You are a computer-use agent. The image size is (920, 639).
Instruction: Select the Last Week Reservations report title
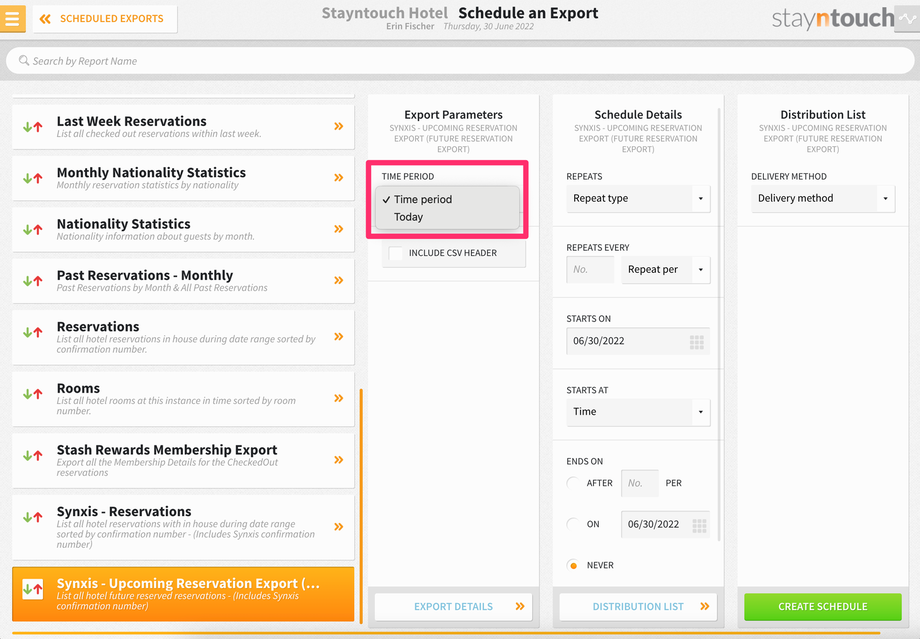[131, 121]
